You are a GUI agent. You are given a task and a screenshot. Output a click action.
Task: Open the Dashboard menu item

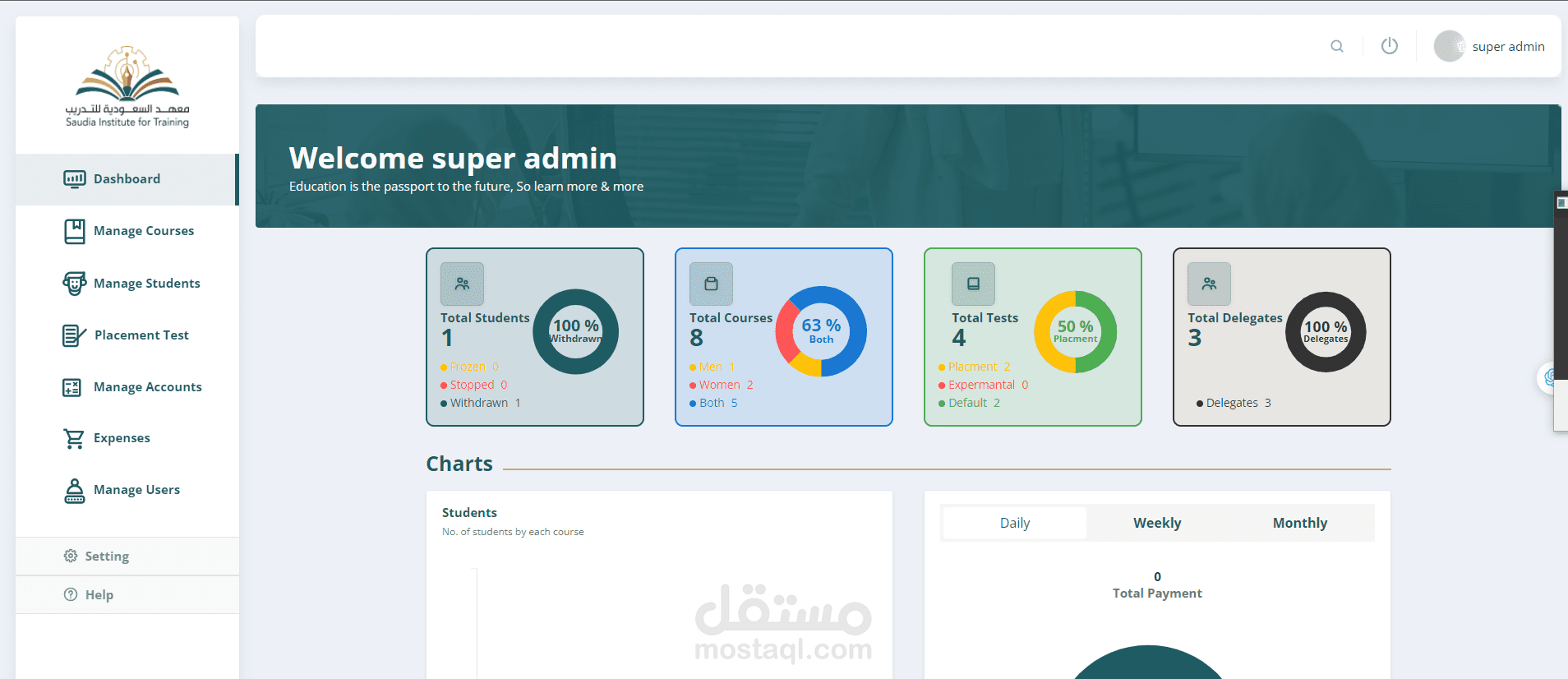pyautogui.click(x=127, y=179)
